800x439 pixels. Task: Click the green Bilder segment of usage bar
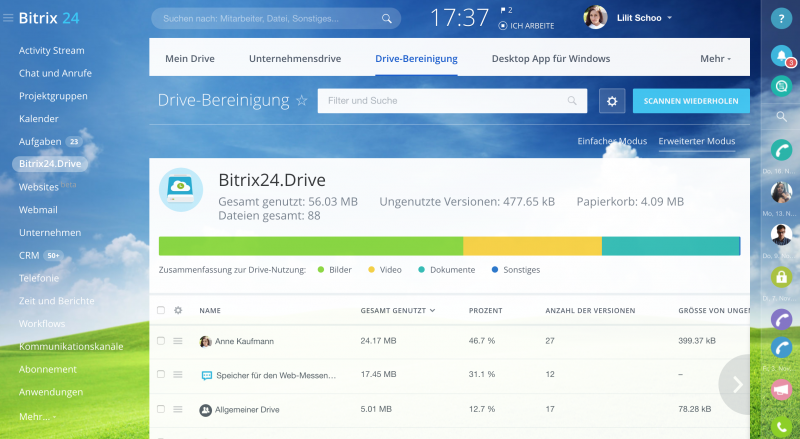[310, 246]
